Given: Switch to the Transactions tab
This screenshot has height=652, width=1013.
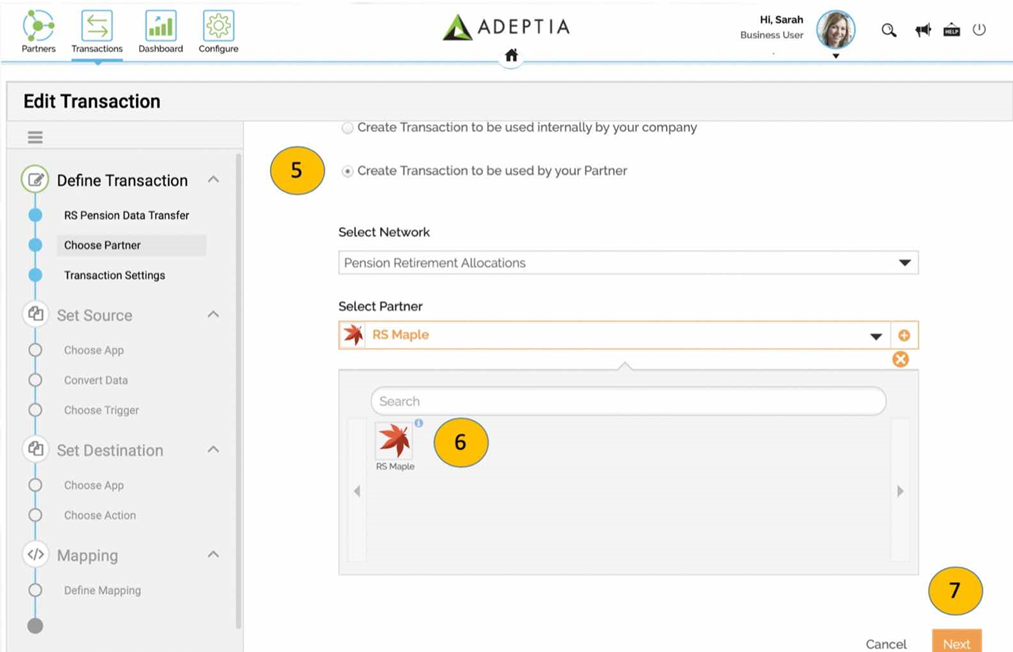Looking at the screenshot, I should [x=97, y=30].
